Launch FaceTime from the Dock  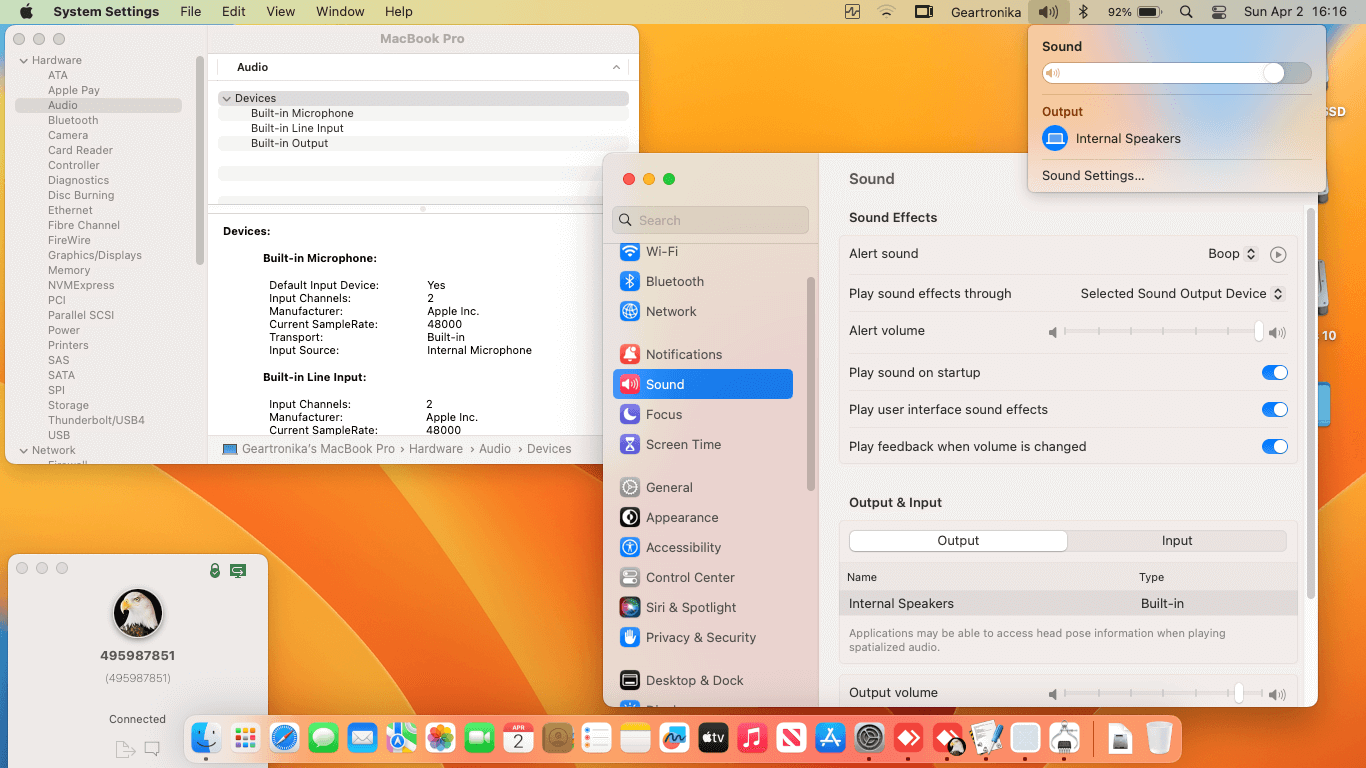[x=479, y=739]
